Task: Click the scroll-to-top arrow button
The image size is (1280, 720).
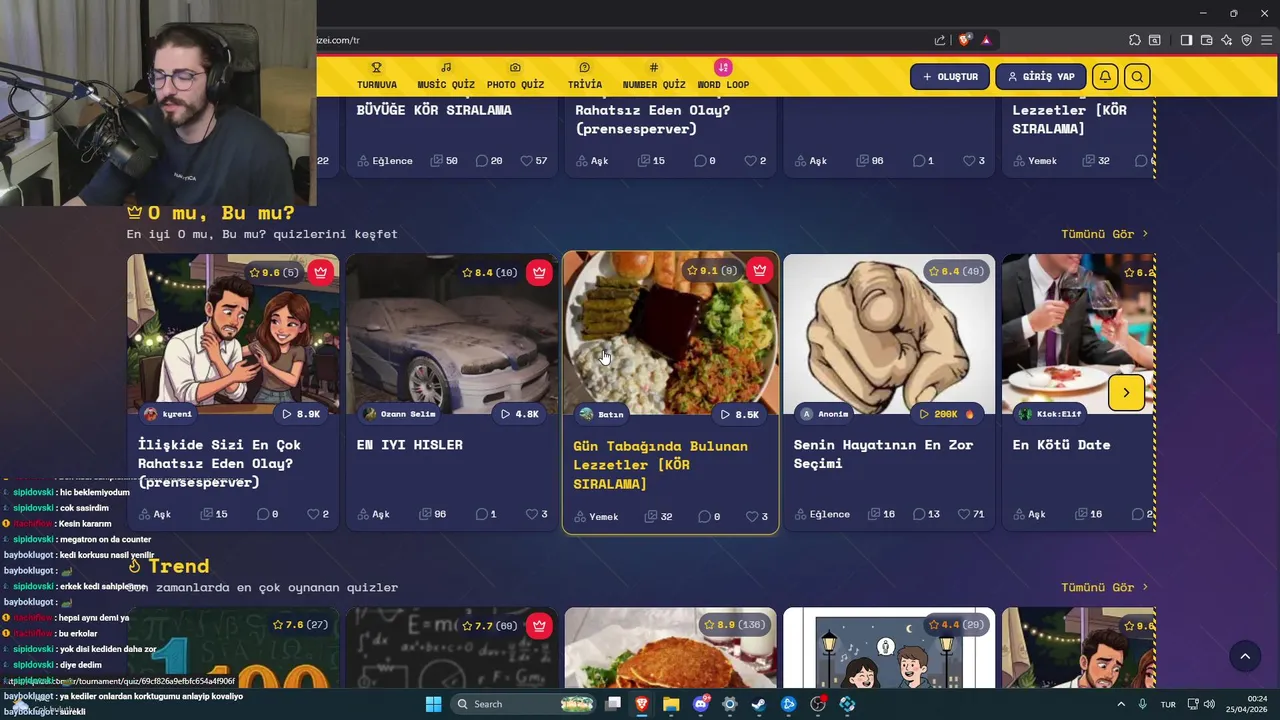Action: tap(1245, 656)
